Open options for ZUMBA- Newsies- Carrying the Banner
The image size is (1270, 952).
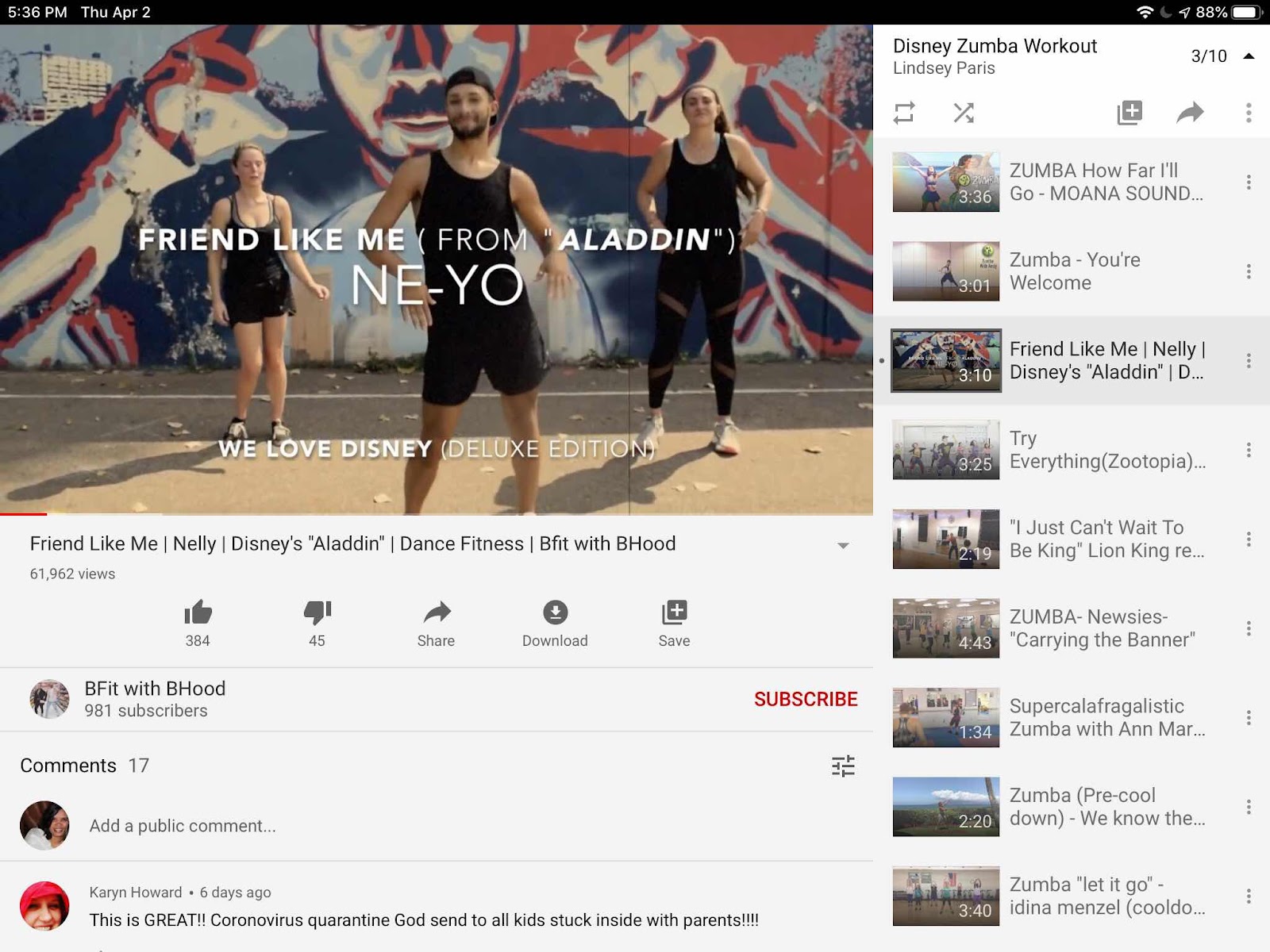pos(1249,628)
